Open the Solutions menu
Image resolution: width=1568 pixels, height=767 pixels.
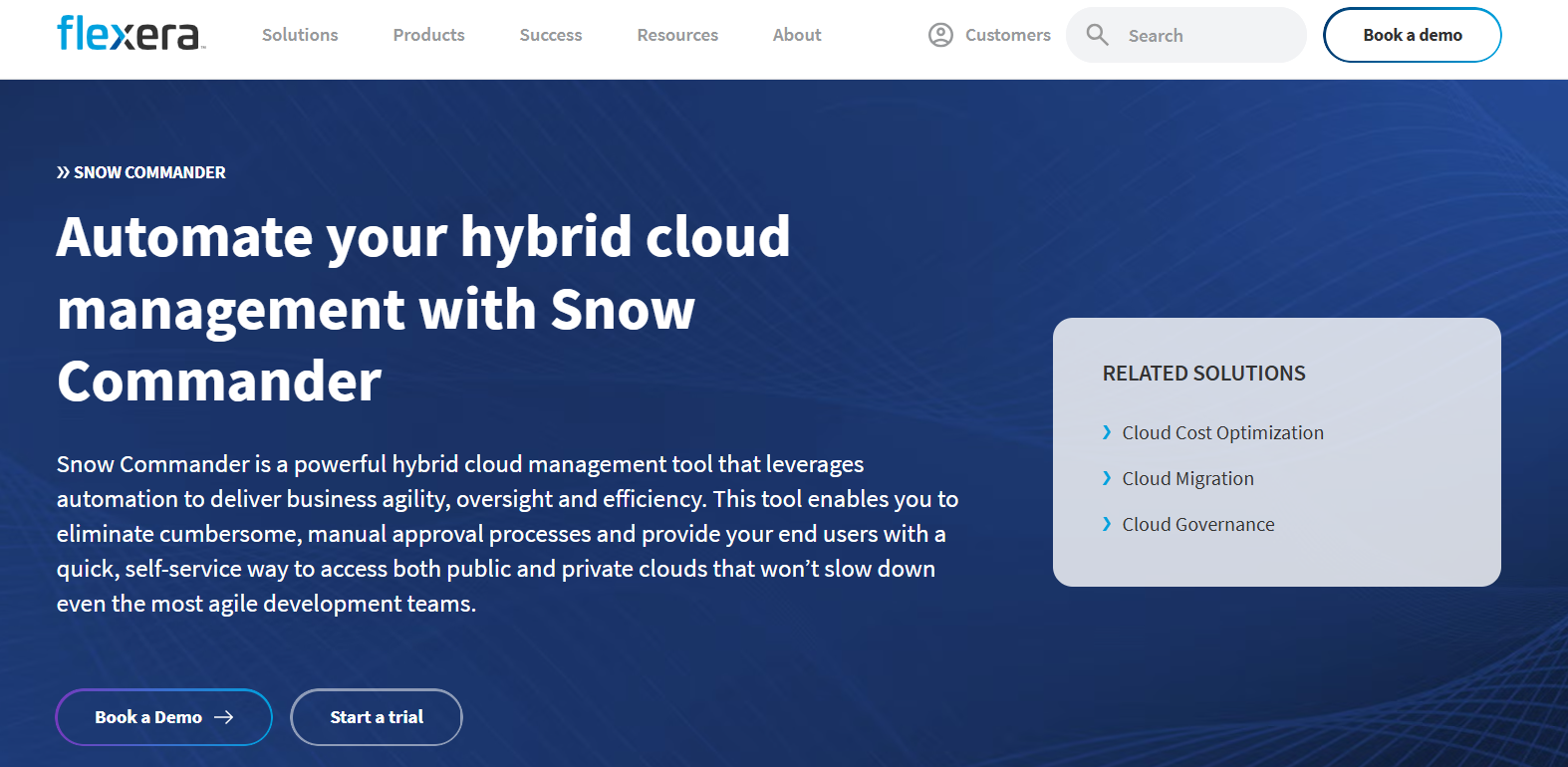pyautogui.click(x=300, y=35)
